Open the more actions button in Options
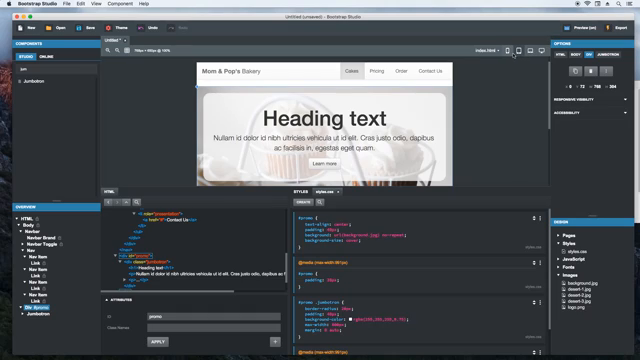This screenshot has width=640, height=360. (x=606, y=71)
